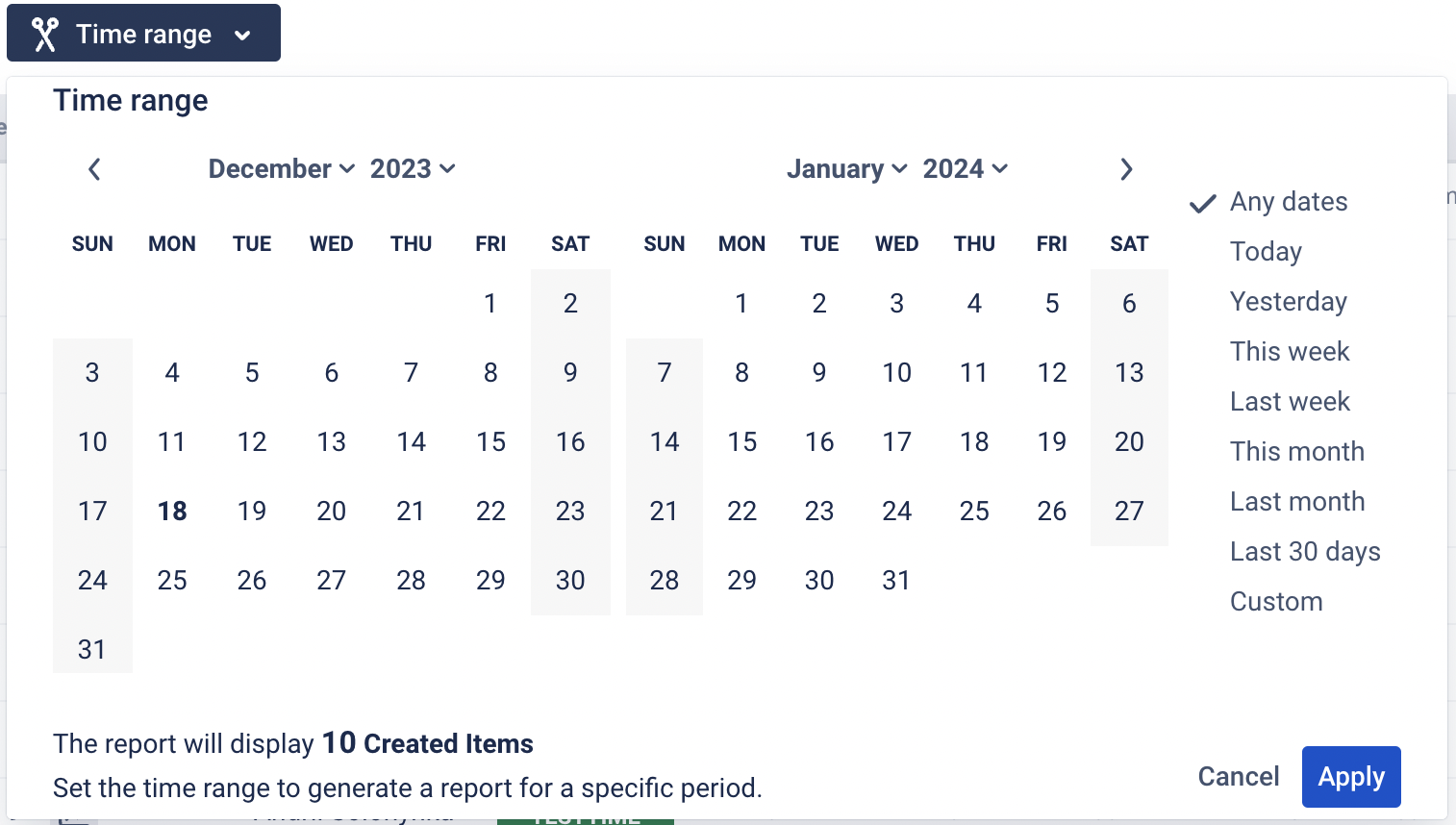Select the Last 30 days preset
Image resolution: width=1456 pixels, height=825 pixels.
(x=1304, y=552)
